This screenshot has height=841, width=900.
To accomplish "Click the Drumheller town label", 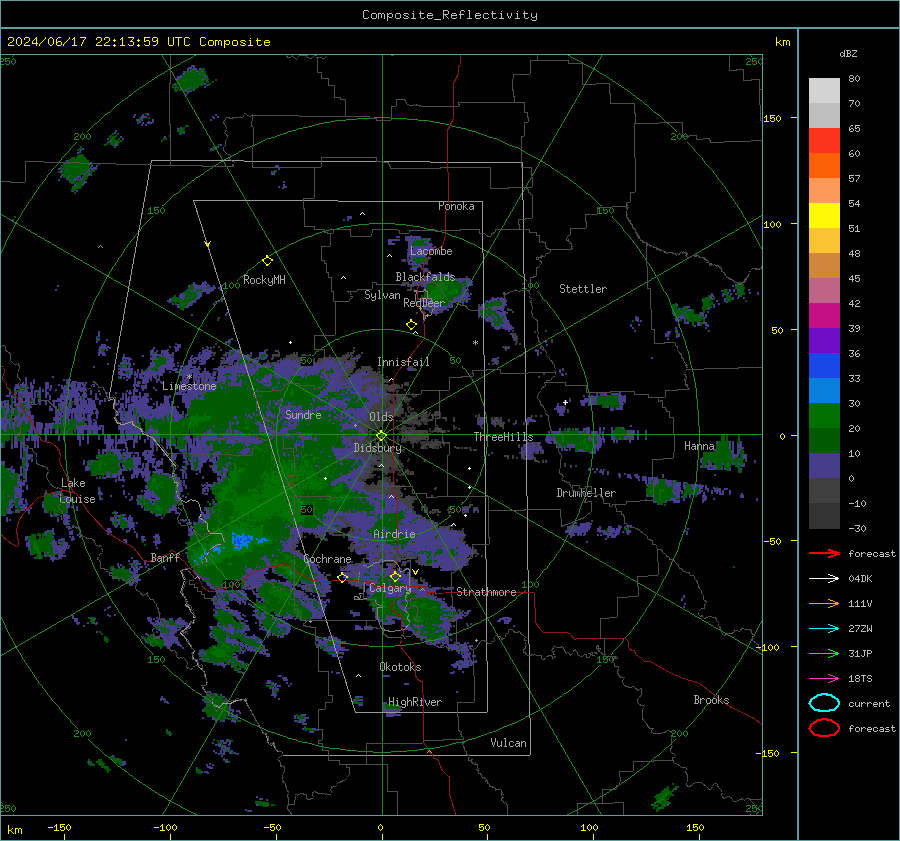I will 586,493.
